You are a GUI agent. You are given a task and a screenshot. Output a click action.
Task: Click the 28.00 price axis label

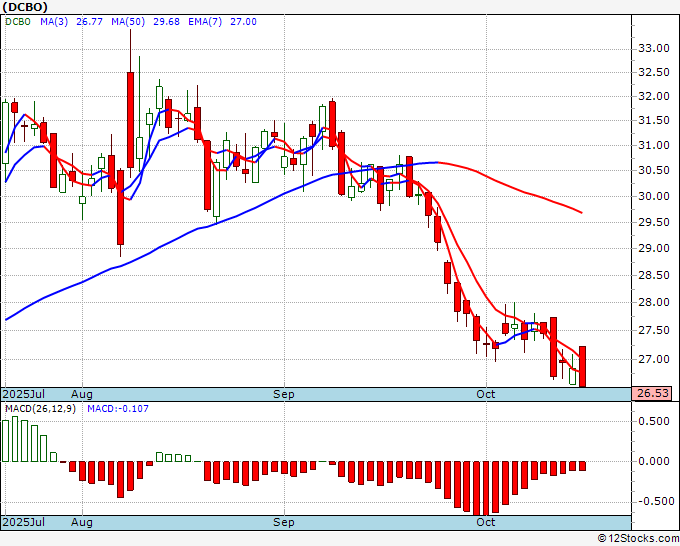pos(654,302)
